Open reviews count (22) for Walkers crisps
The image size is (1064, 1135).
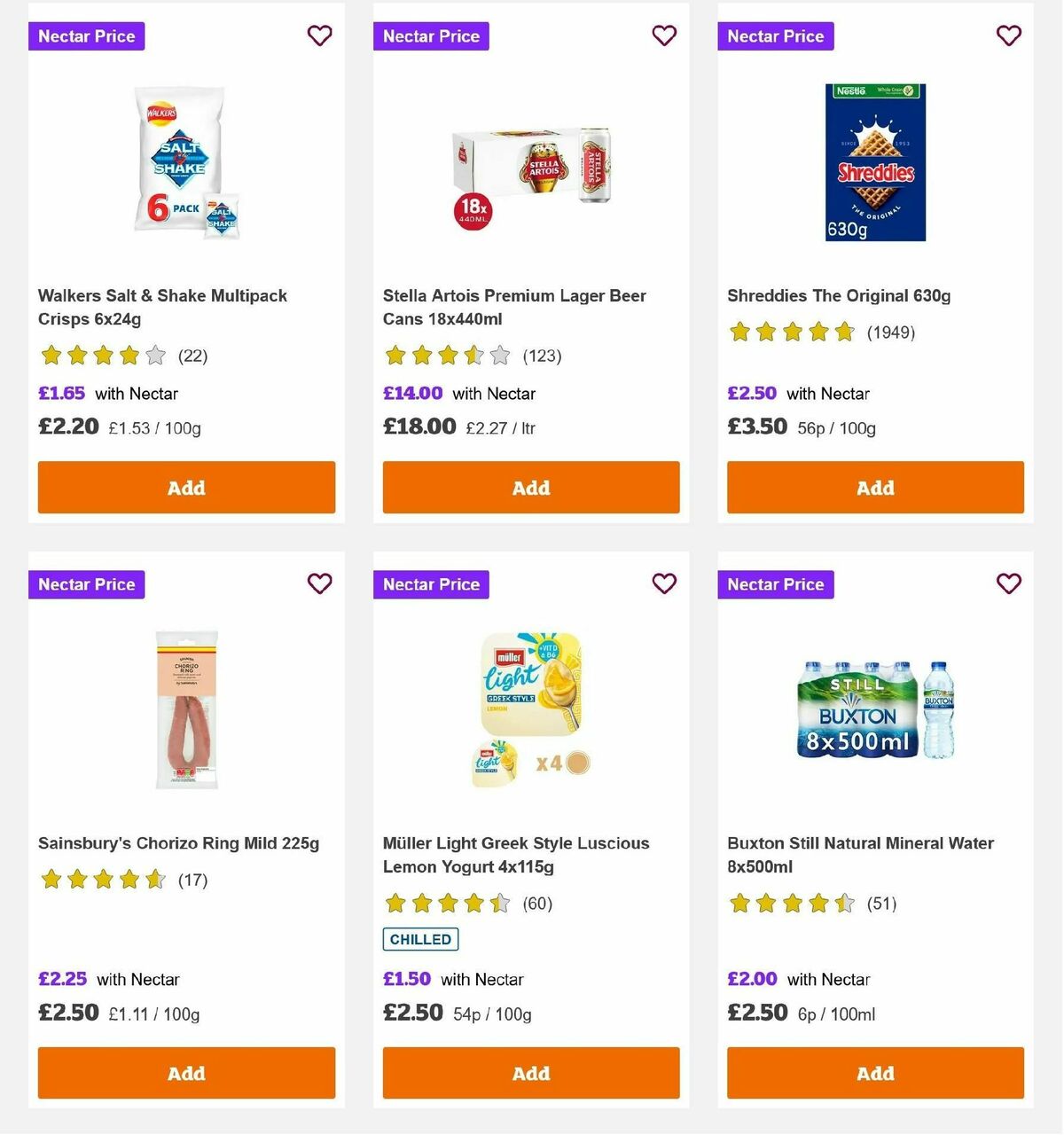[192, 356]
